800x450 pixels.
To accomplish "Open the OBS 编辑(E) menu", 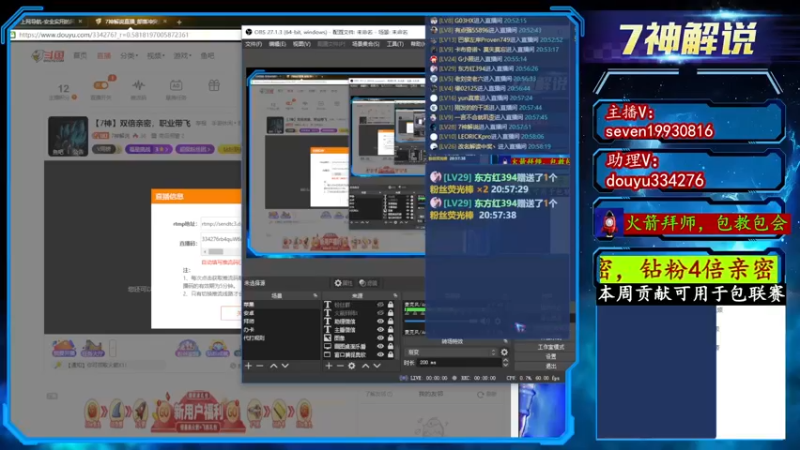I will 277,44.
